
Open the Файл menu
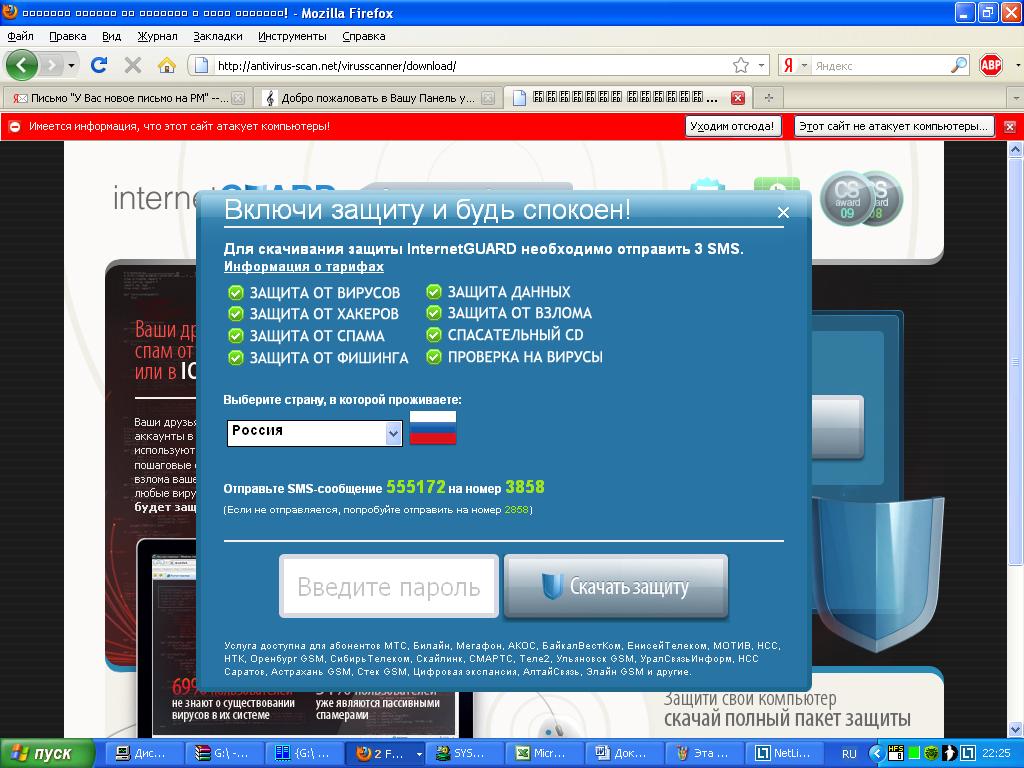pos(20,37)
